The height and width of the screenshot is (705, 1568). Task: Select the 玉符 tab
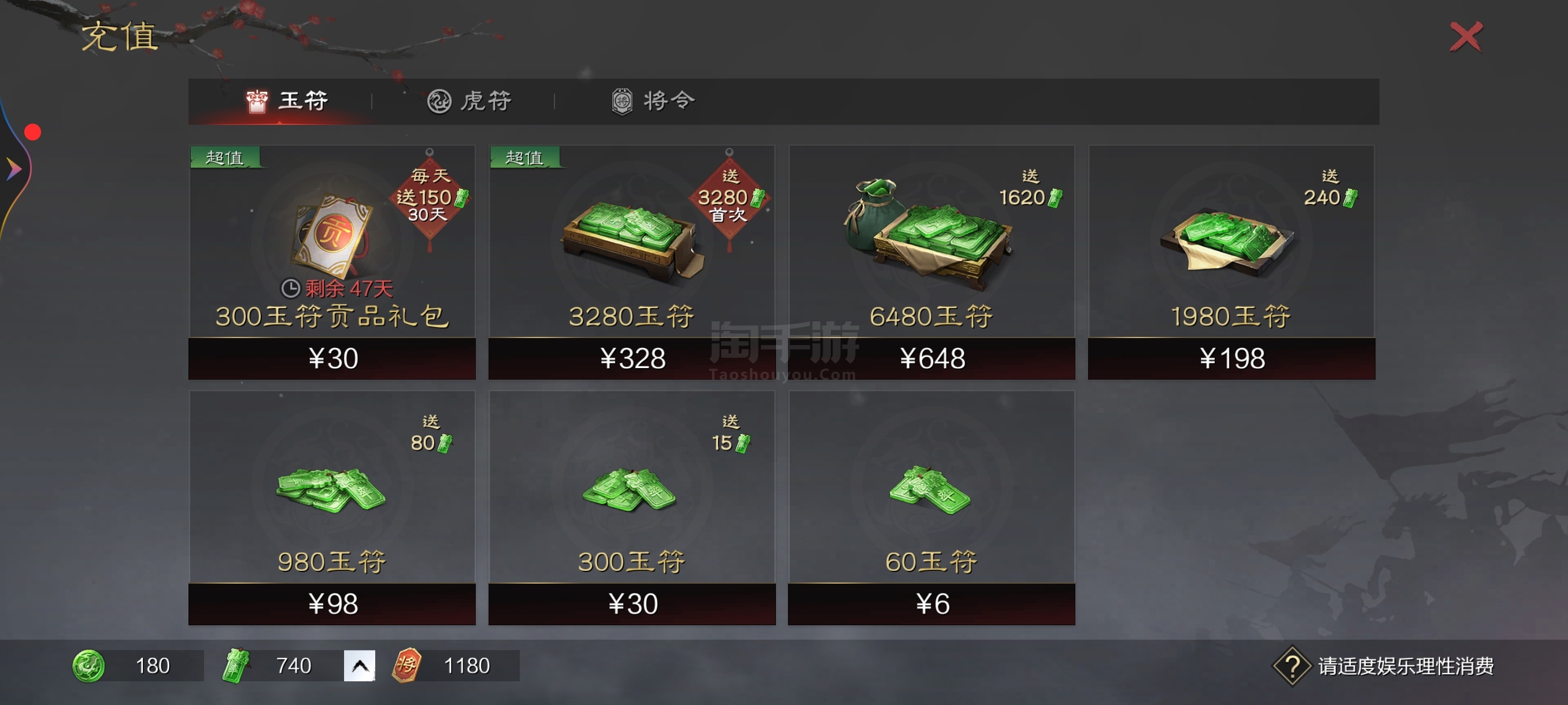pyautogui.click(x=287, y=101)
